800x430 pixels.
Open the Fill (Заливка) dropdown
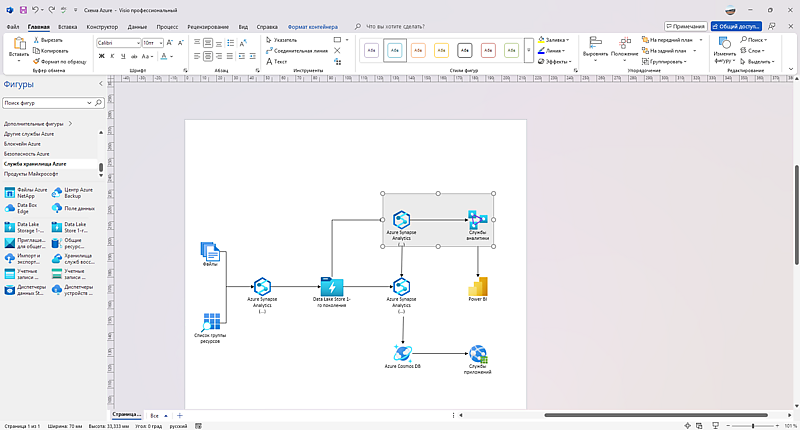tap(554, 40)
